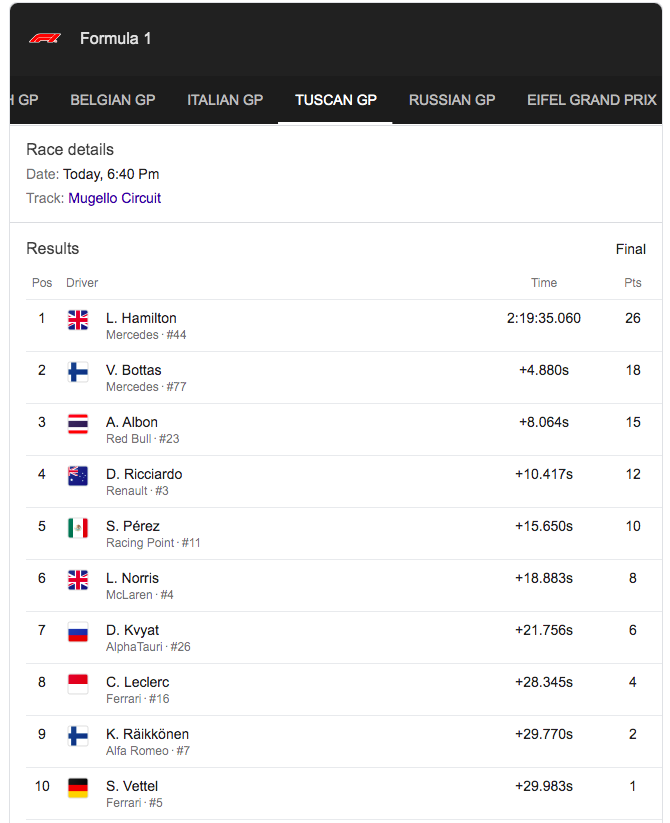Image resolution: width=670 pixels, height=823 pixels.
Task: Click the Monaco flag next to C. Leclerc
Action: (x=78, y=683)
